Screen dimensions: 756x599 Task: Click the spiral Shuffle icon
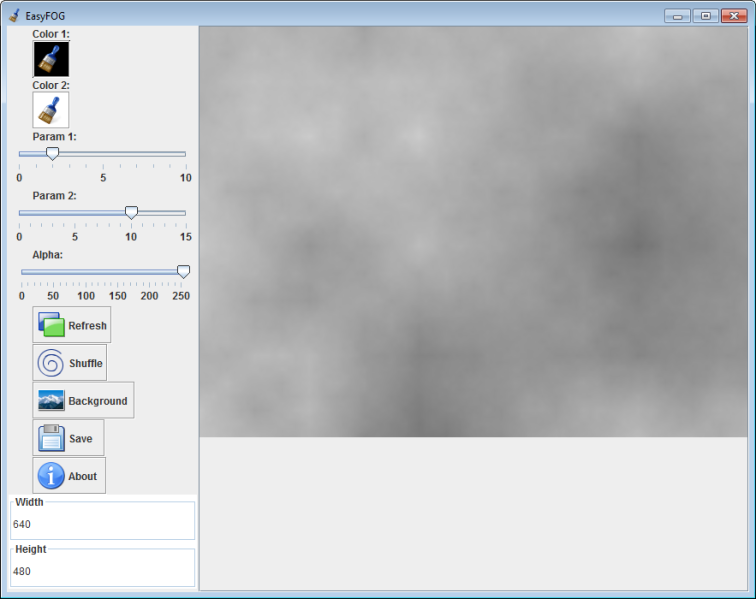pos(51,363)
